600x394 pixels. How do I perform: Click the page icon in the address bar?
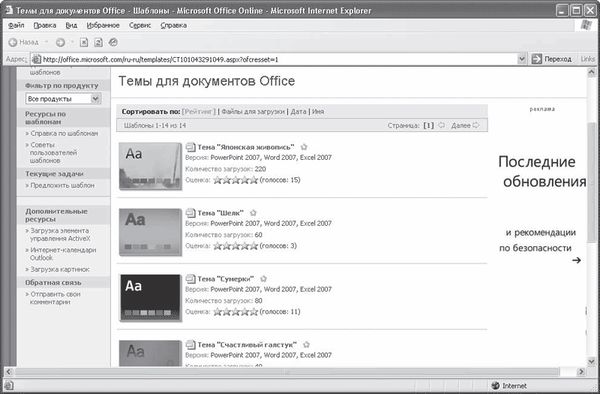point(36,59)
